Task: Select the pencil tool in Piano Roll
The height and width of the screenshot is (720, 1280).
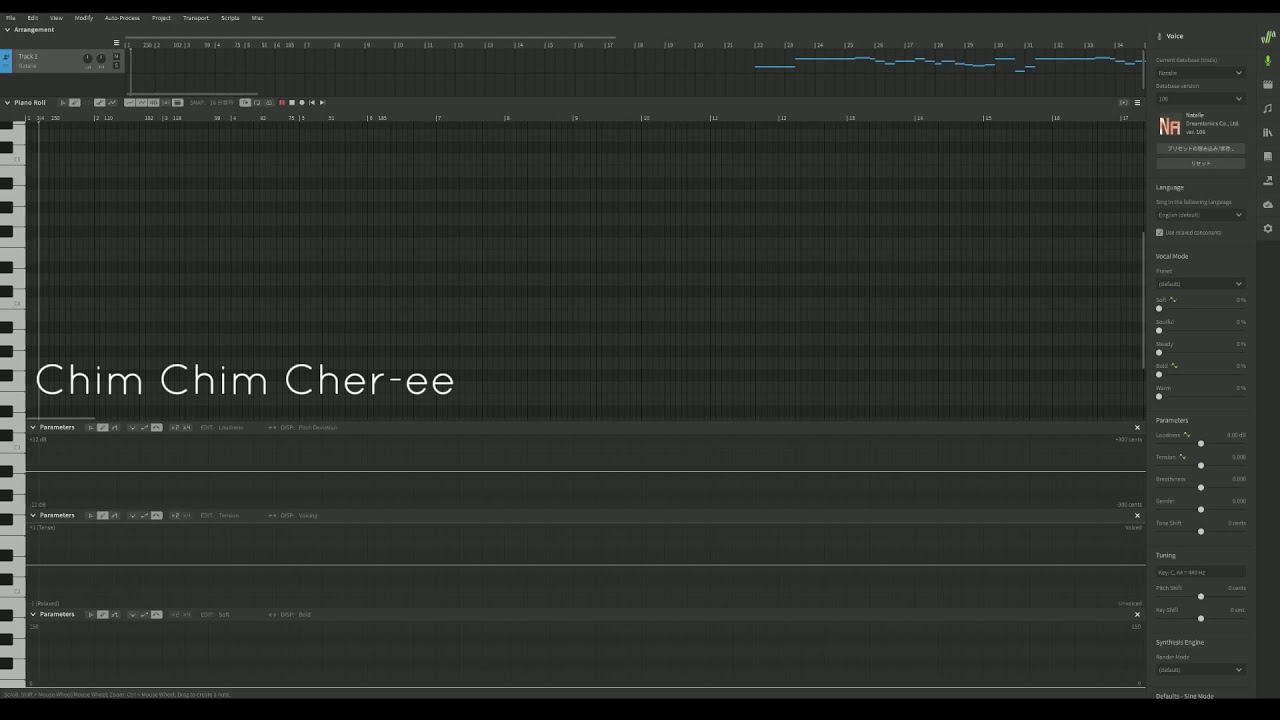Action: point(74,102)
